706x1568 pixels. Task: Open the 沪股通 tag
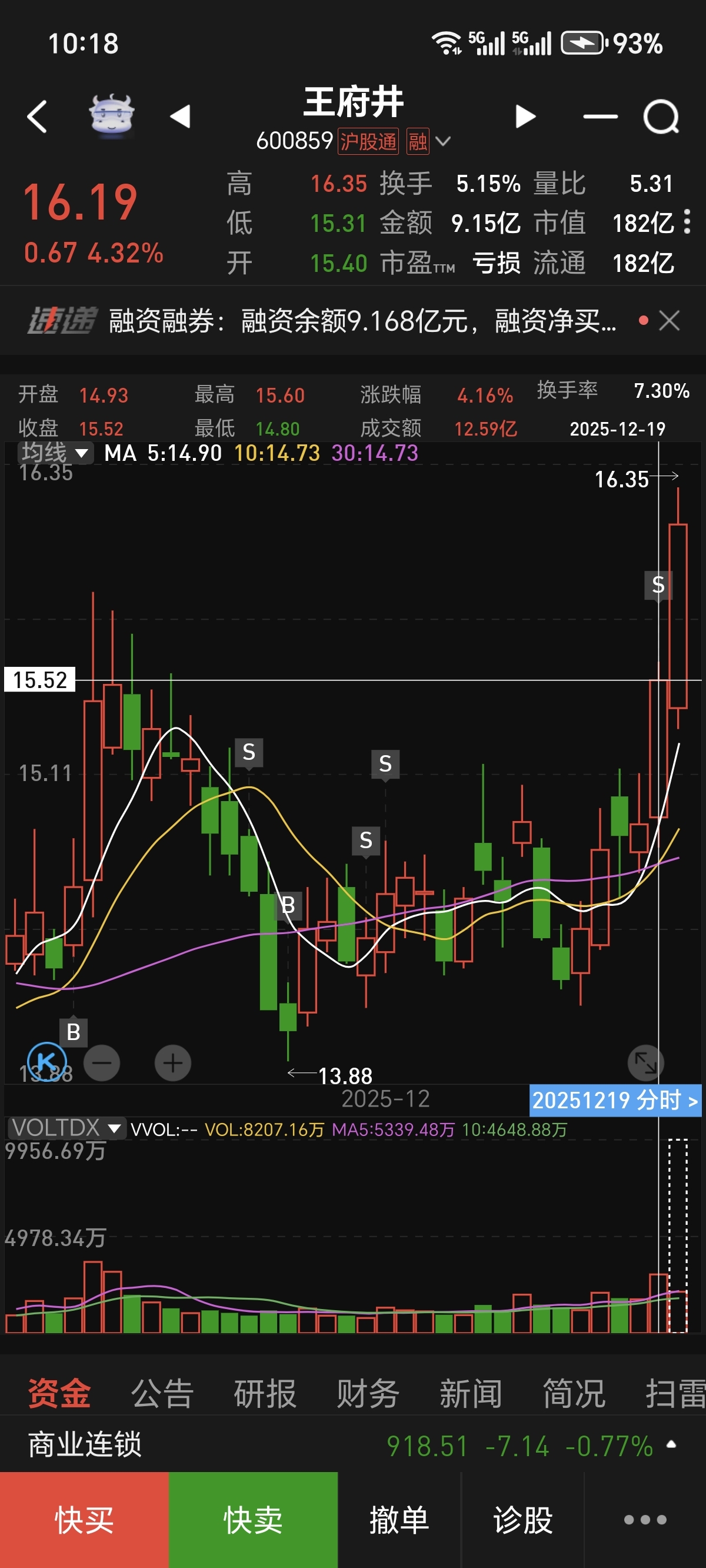click(x=368, y=141)
